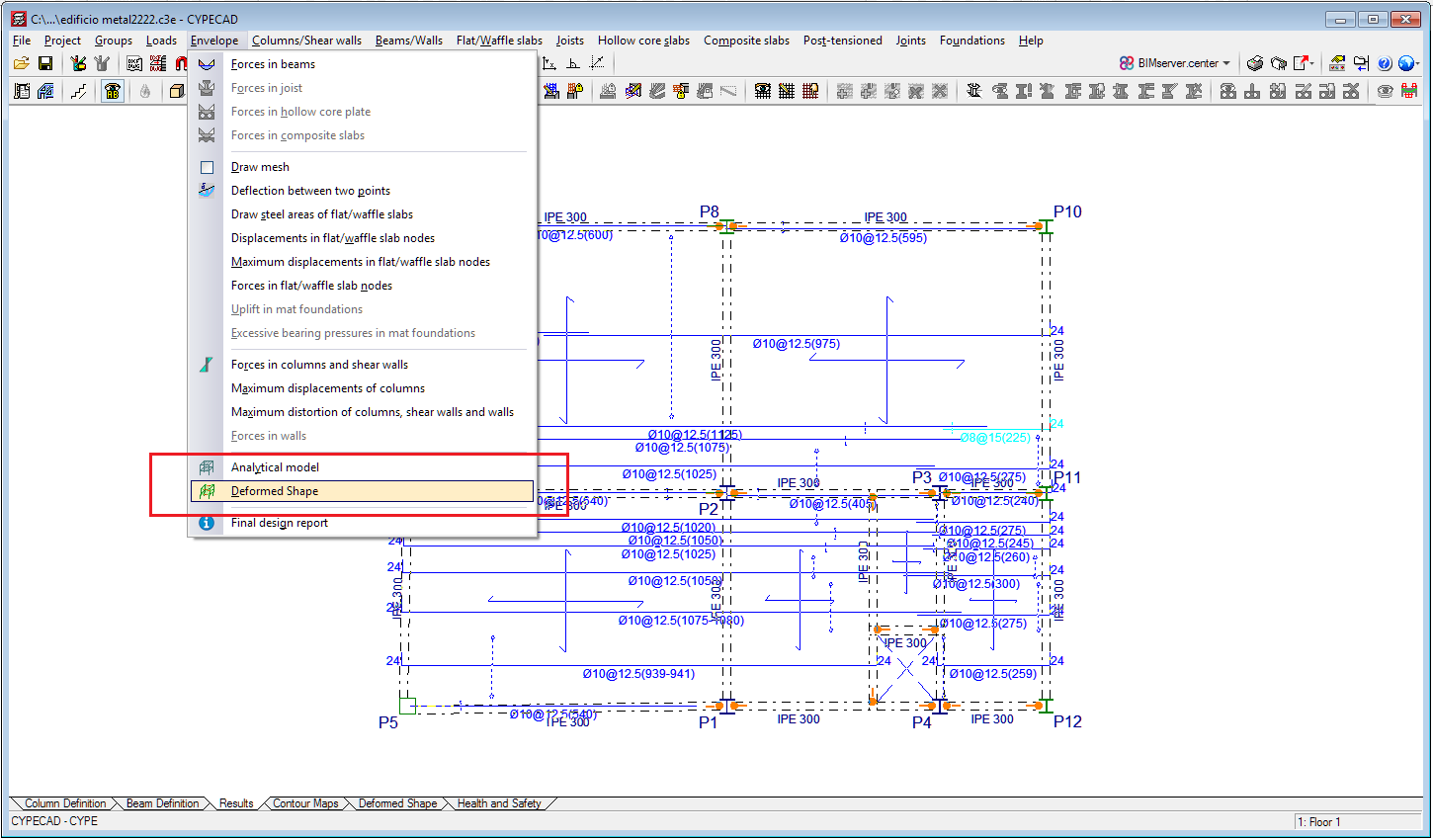
Task: Open the Post-tensioned menu
Action: click(x=842, y=41)
